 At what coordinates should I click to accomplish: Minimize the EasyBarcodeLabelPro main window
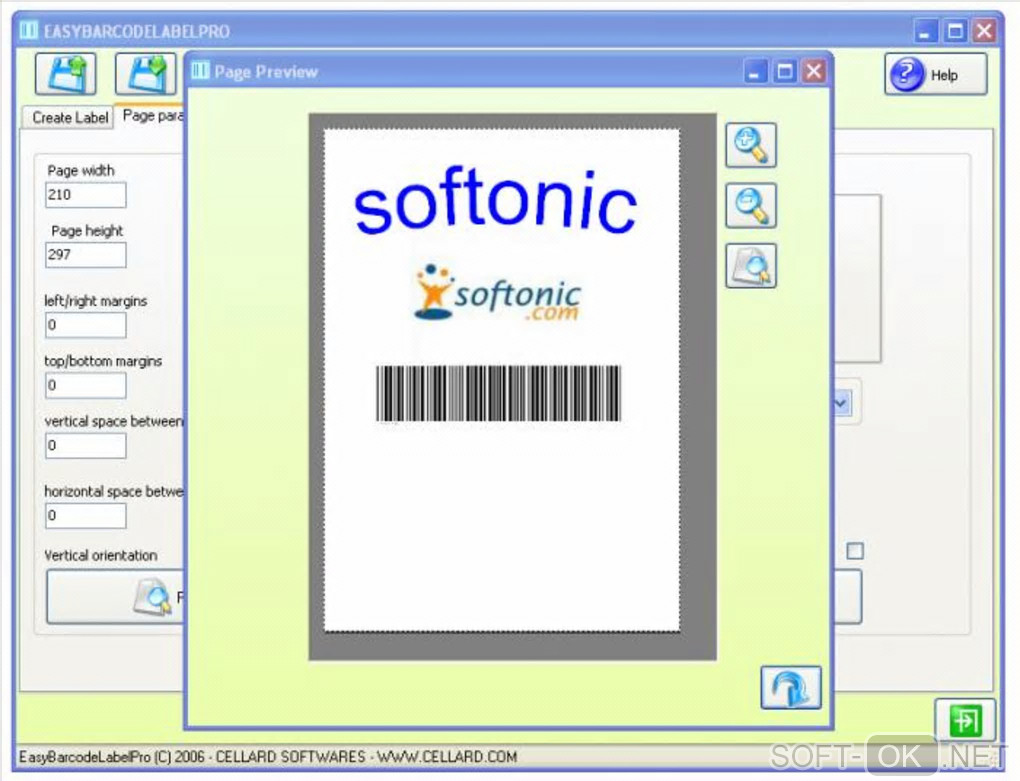(925, 31)
